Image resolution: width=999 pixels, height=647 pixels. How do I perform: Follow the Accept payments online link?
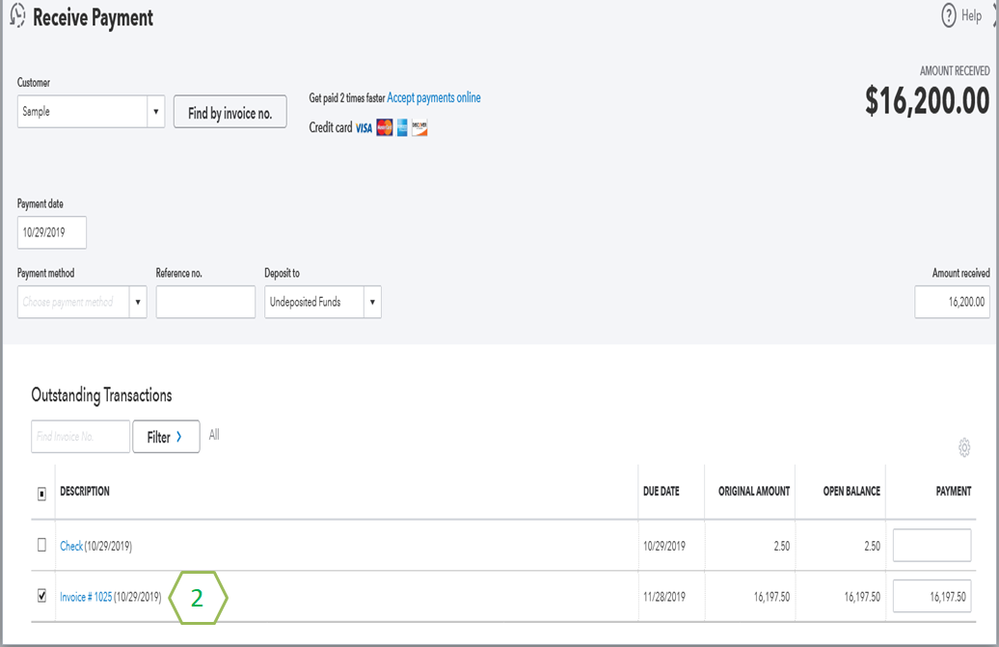coord(434,98)
